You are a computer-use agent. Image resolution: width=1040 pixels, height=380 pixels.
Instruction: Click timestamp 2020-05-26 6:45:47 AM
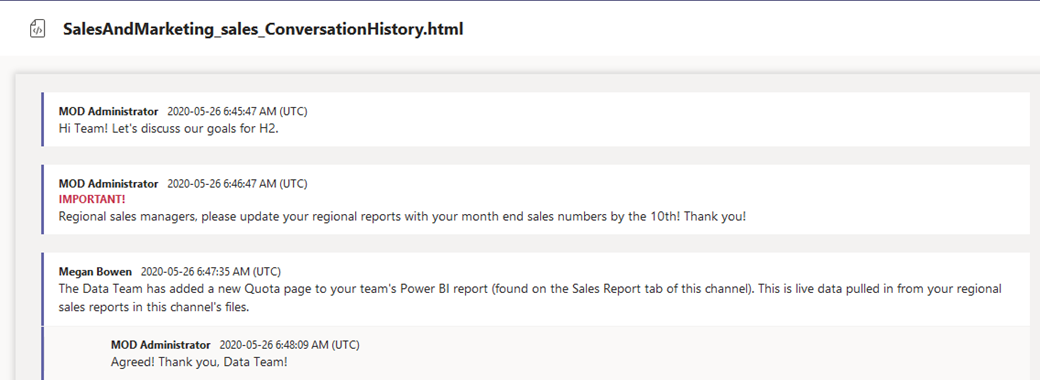237,111
